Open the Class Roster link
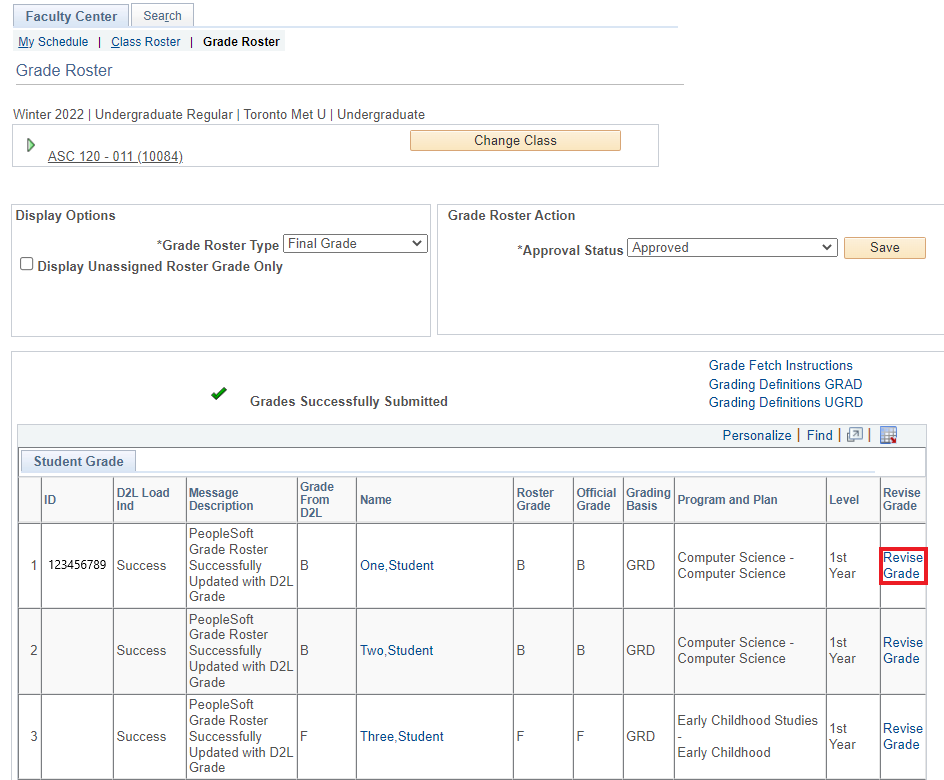This screenshot has width=944, height=780. (x=146, y=42)
